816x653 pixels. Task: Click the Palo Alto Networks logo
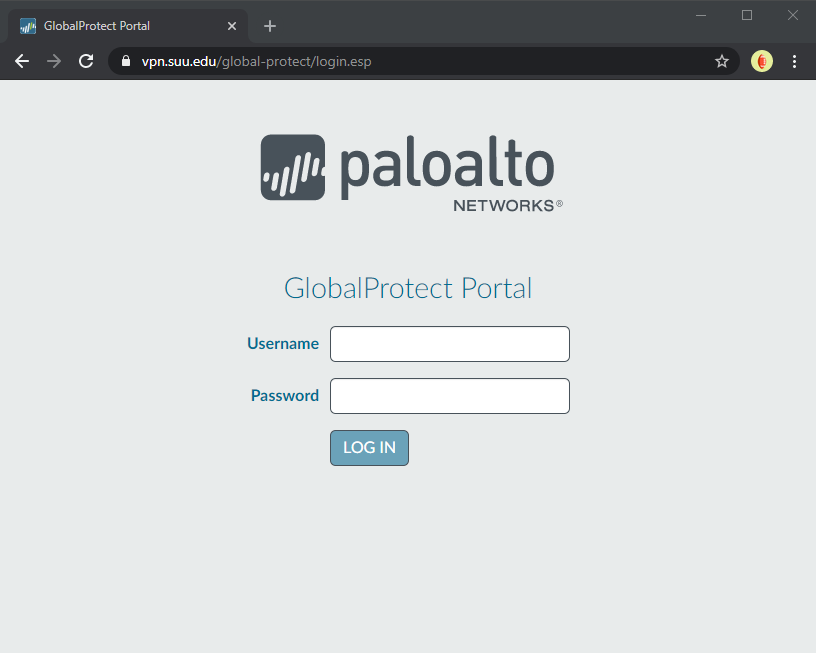(x=408, y=168)
